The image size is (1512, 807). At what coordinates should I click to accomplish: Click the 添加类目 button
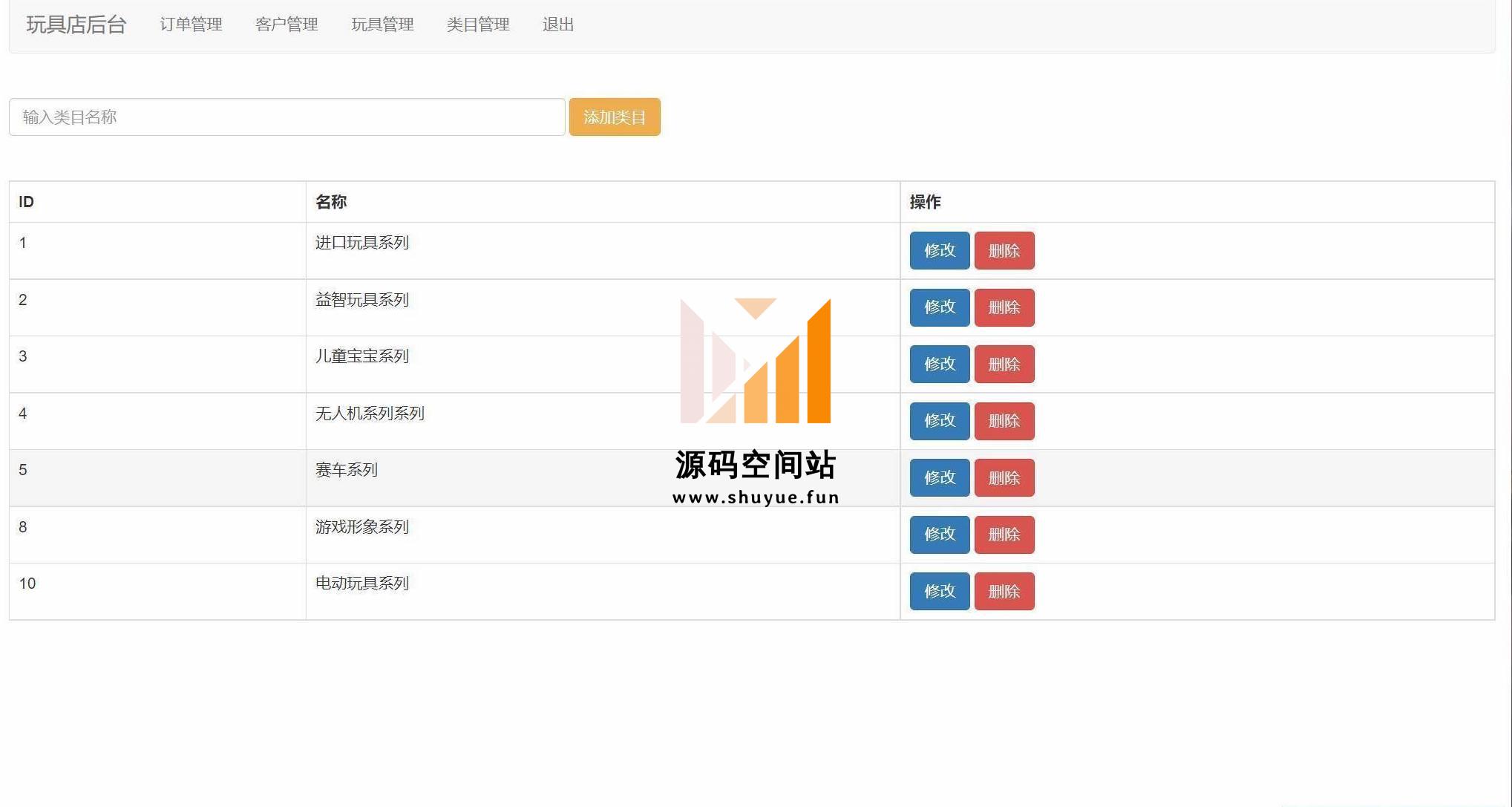[615, 117]
